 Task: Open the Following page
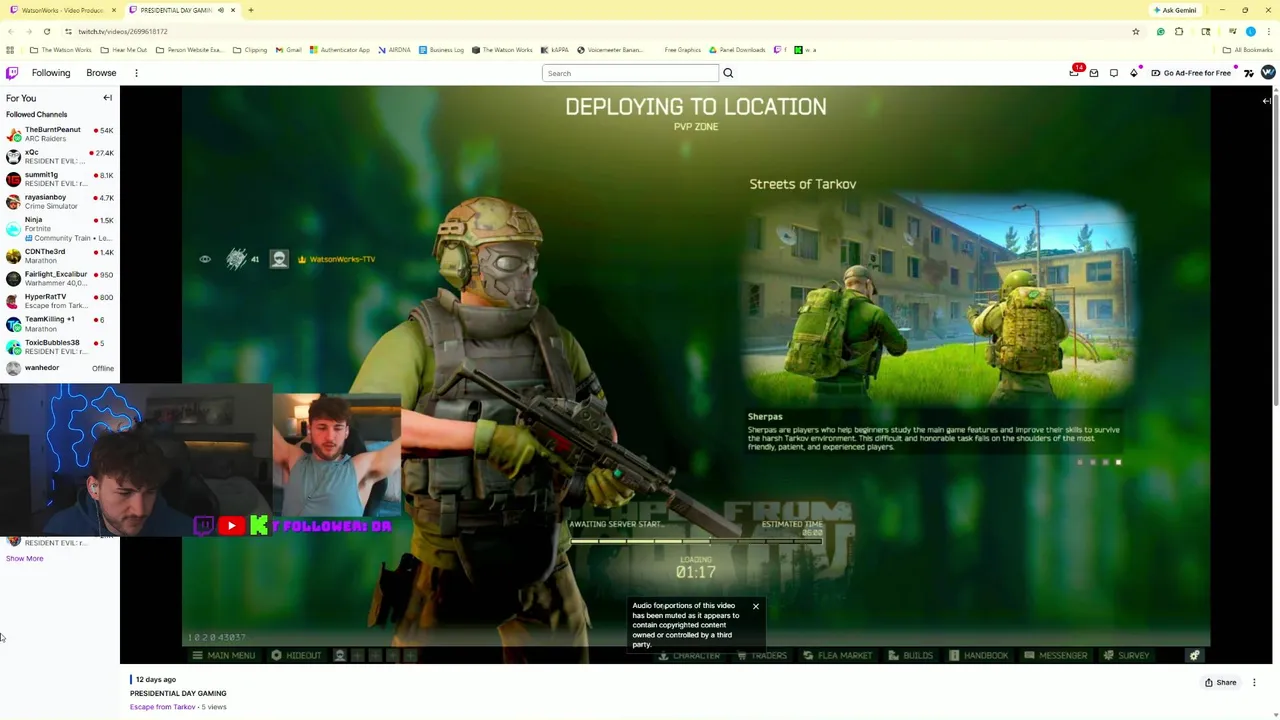(51, 73)
